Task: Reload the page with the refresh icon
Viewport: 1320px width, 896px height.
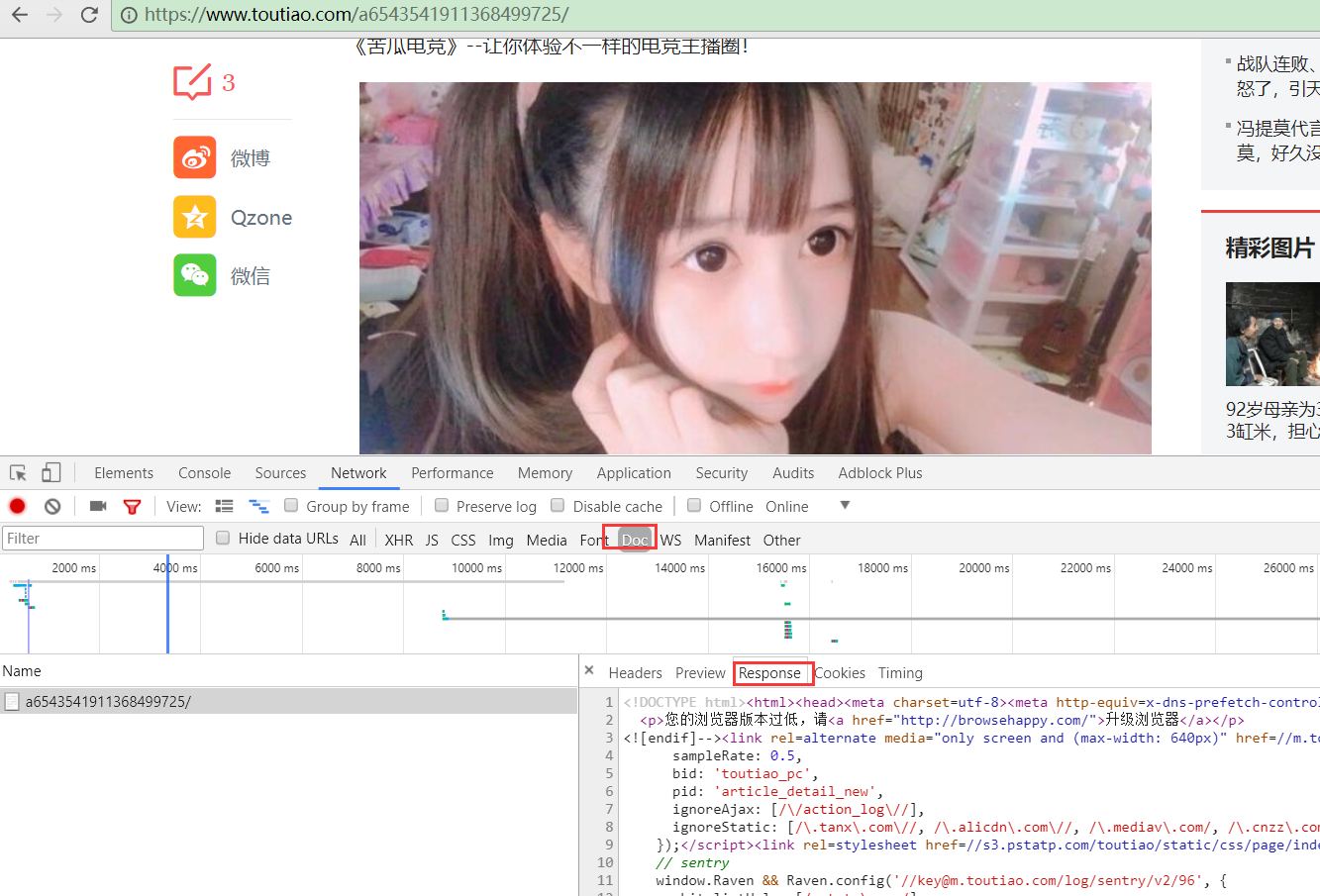Action: (x=89, y=15)
